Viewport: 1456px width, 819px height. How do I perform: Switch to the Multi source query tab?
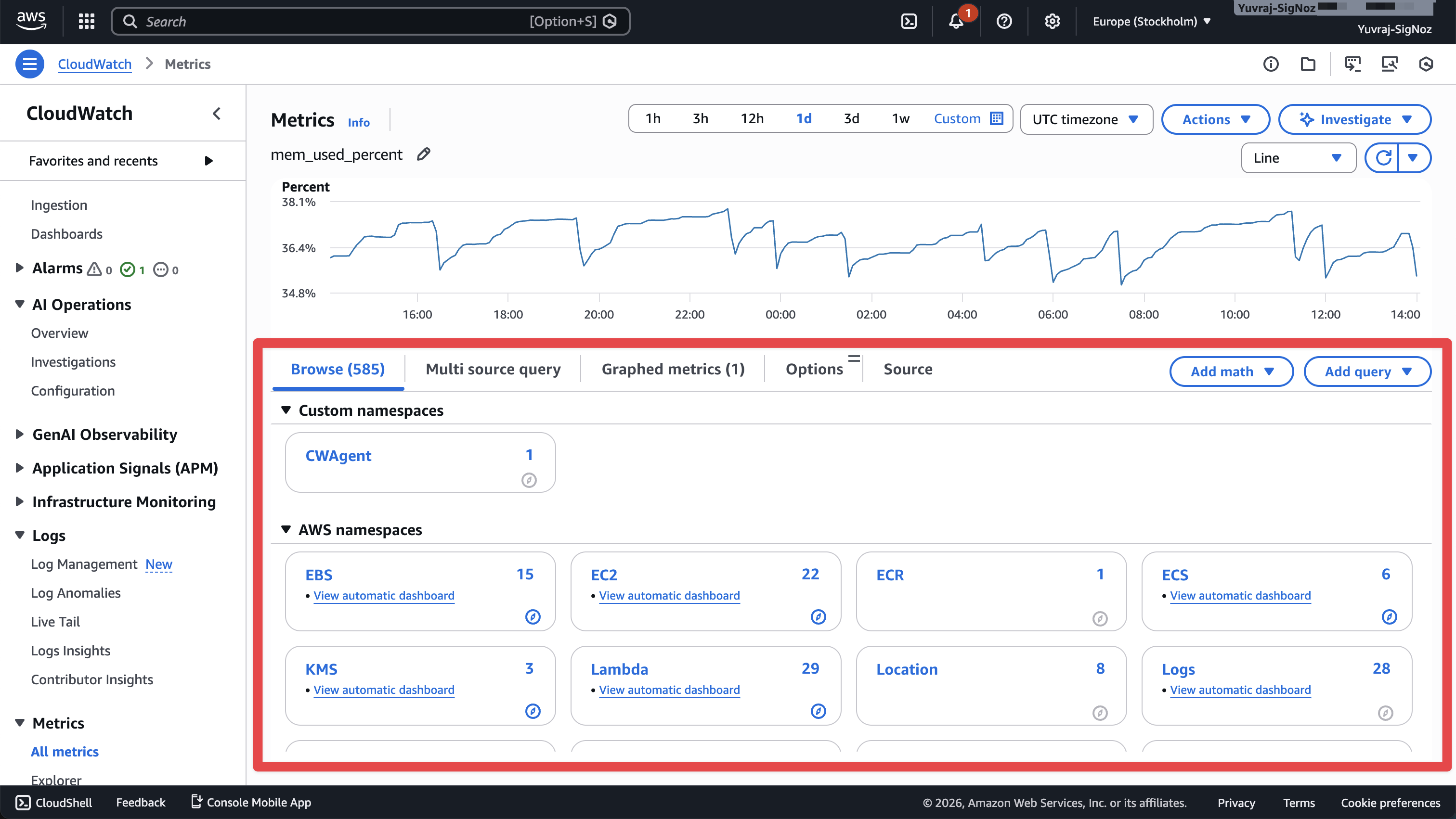pyautogui.click(x=493, y=369)
